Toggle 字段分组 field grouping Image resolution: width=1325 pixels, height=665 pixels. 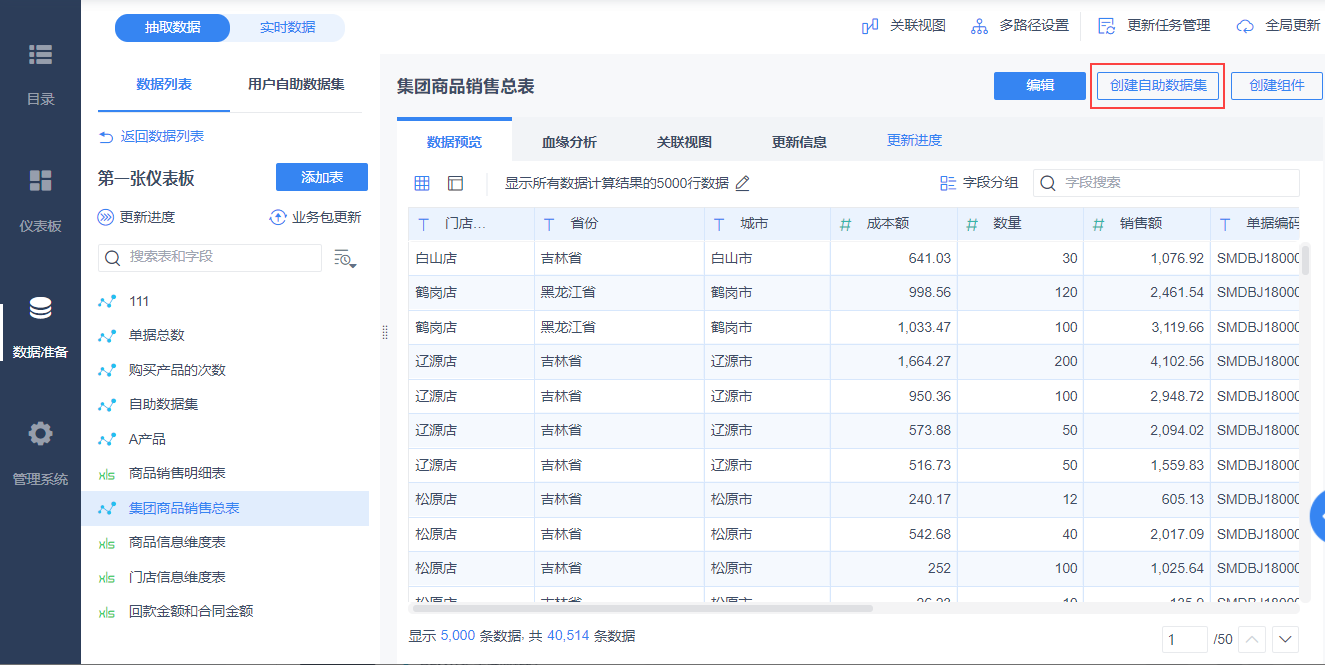point(979,183)
